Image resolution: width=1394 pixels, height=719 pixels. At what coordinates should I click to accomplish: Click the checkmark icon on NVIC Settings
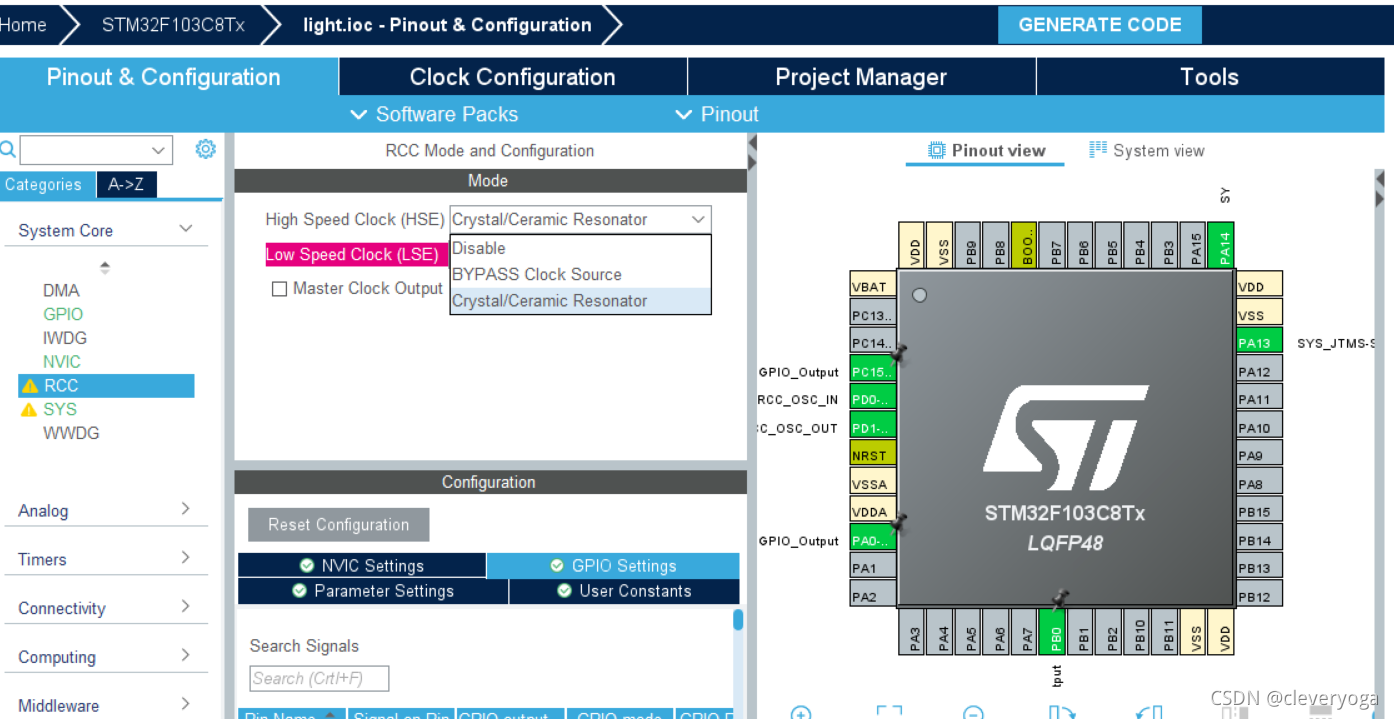pos(307,566)
